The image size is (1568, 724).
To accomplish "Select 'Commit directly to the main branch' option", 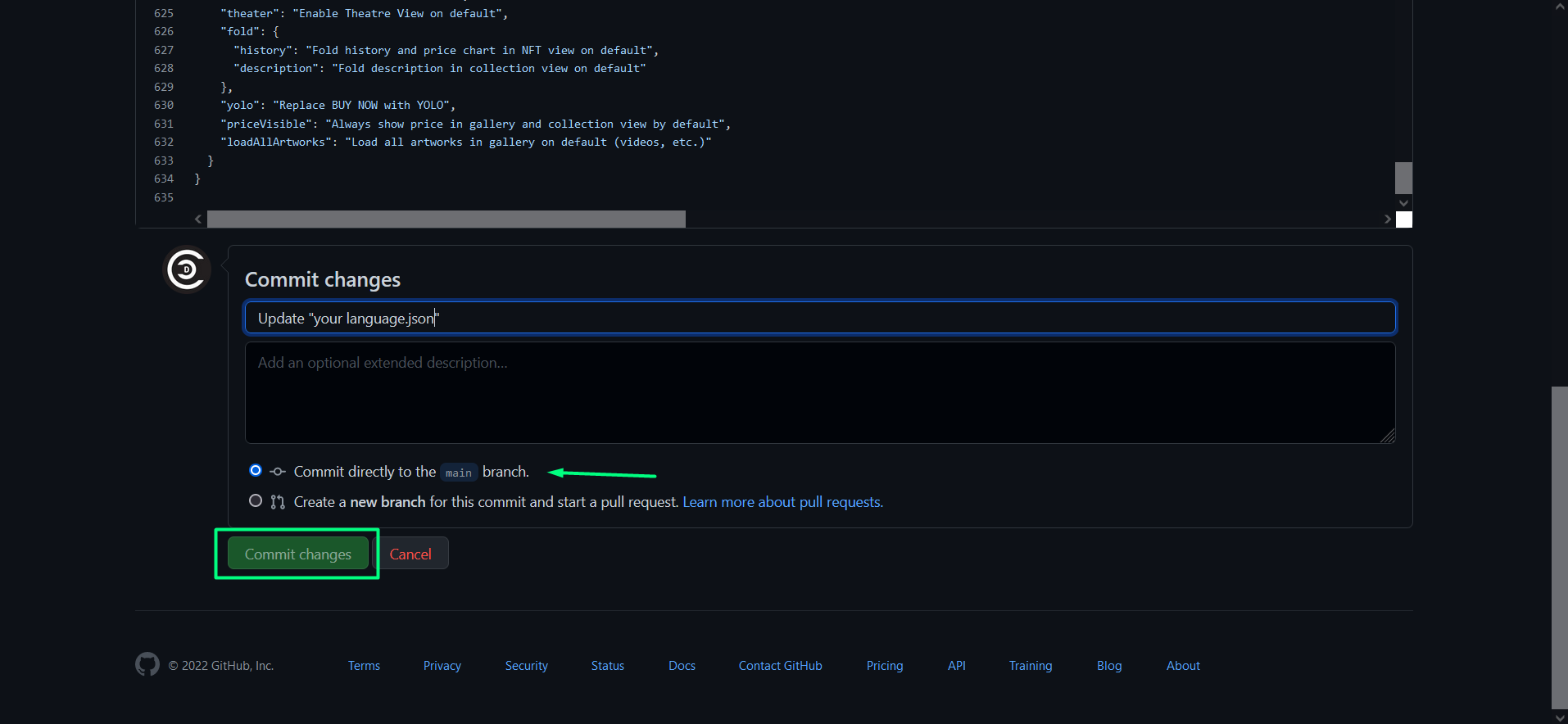I will click(256, 471).
